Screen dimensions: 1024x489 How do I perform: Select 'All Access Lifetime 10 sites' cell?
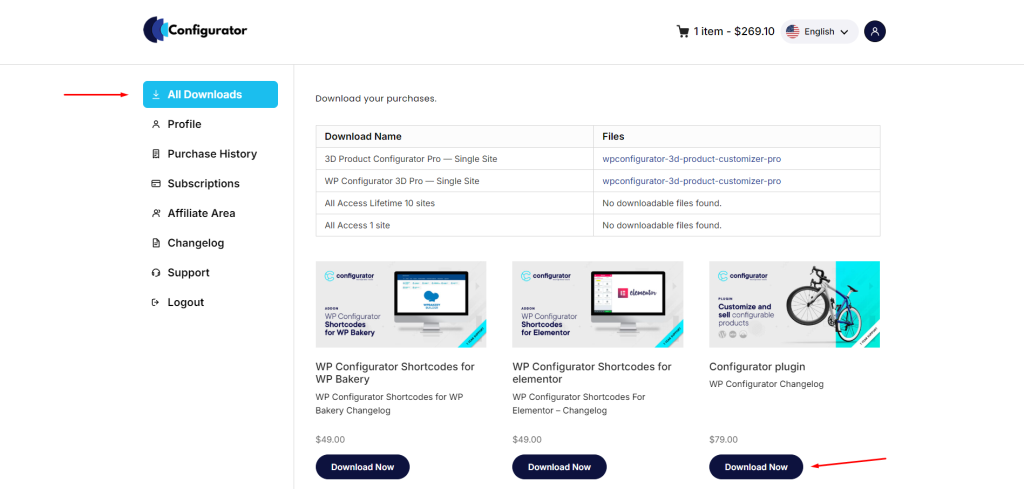(x=455, y=203)
